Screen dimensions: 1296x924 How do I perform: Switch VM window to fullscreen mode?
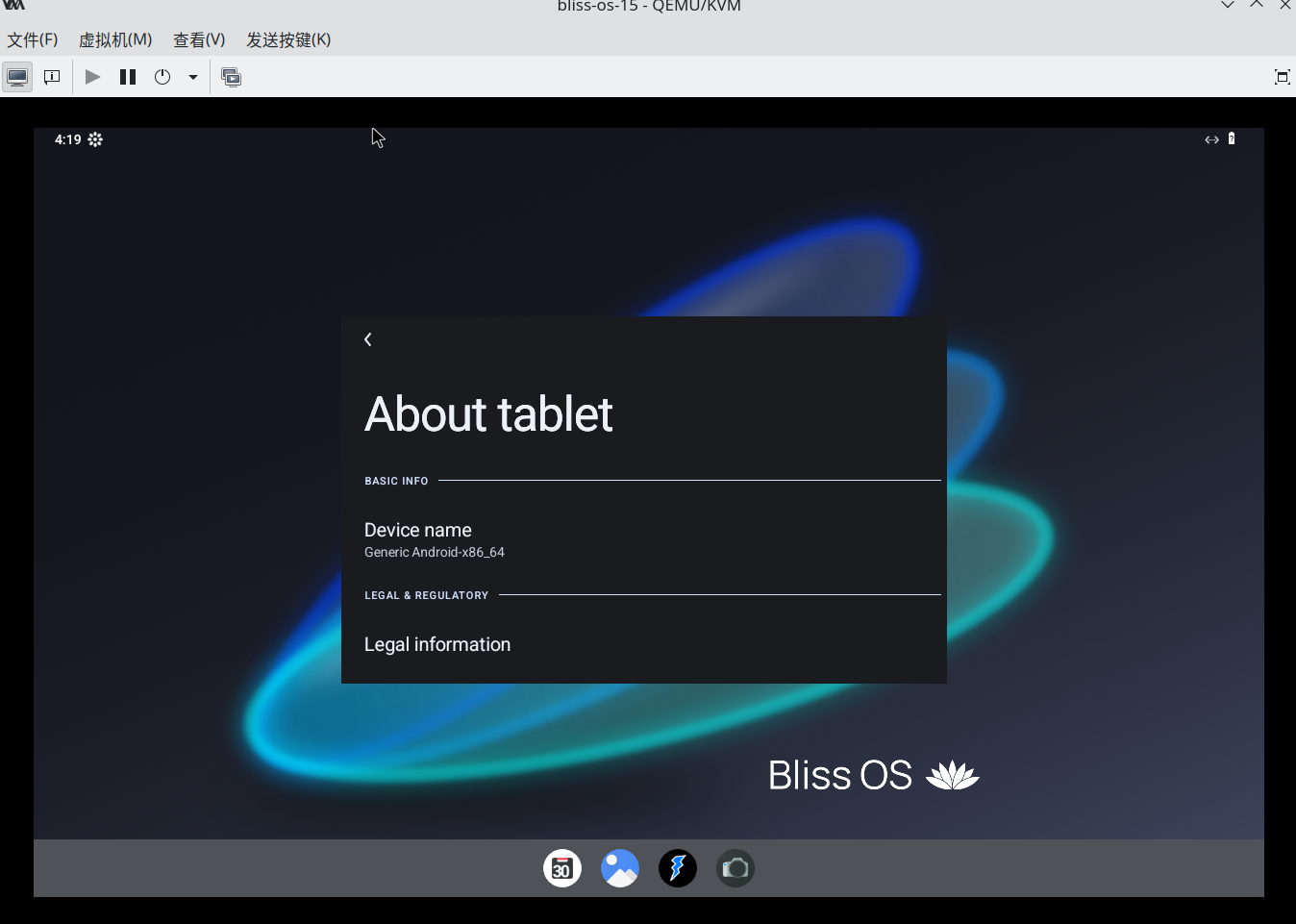[1282, 77]
